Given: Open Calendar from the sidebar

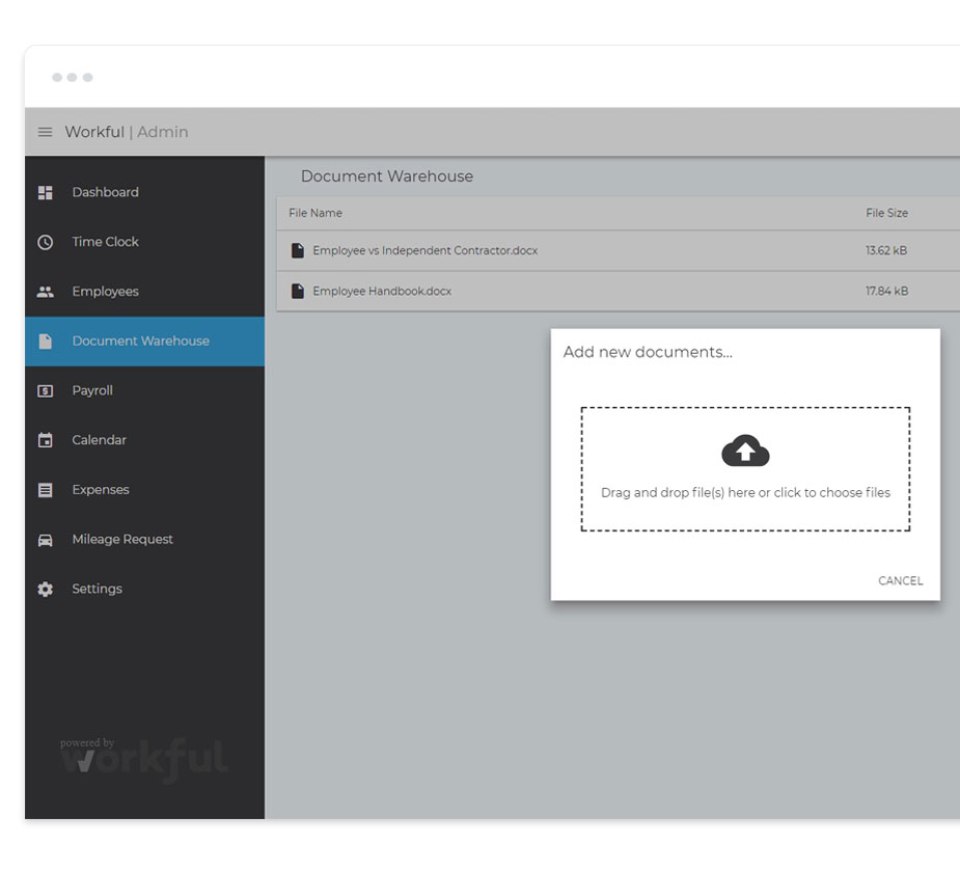Looking at the screenshot, I should pos(99,440).
